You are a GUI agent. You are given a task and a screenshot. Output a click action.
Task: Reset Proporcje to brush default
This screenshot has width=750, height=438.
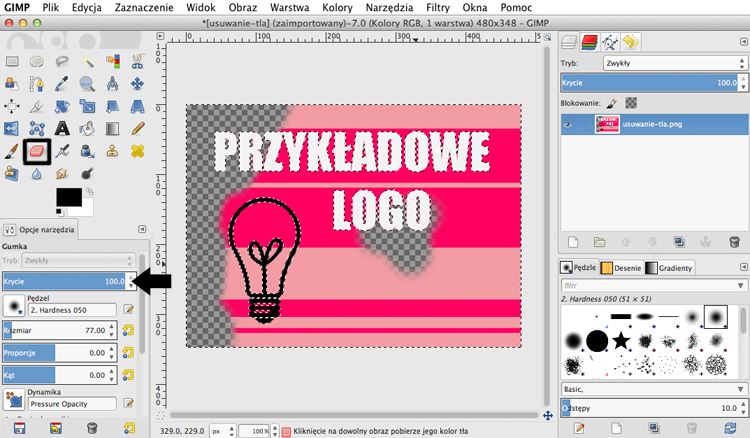(128, 352)
